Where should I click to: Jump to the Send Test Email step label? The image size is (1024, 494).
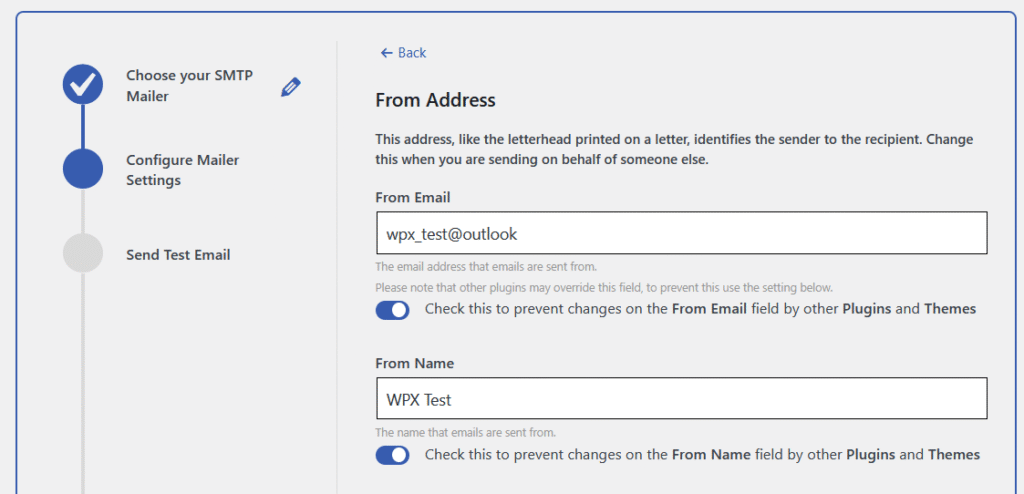pos(178,255)
